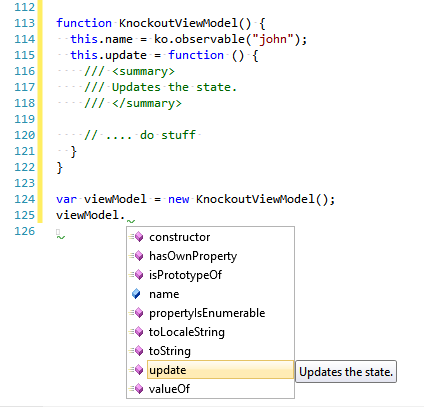Click the "john" string literal
Screen dimensions: 424x407
click(272, 39)
